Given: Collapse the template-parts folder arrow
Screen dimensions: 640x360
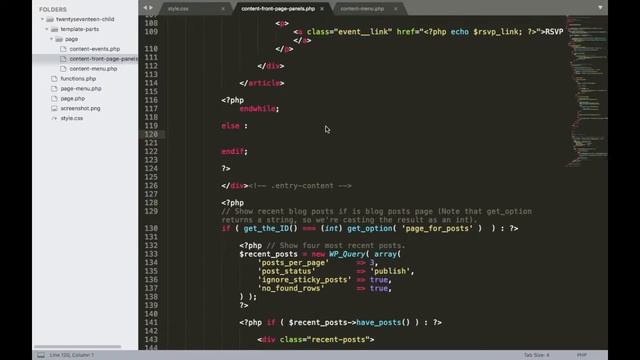Looking at the screenshot, I should pyautogui.click(x=47, y=29).
